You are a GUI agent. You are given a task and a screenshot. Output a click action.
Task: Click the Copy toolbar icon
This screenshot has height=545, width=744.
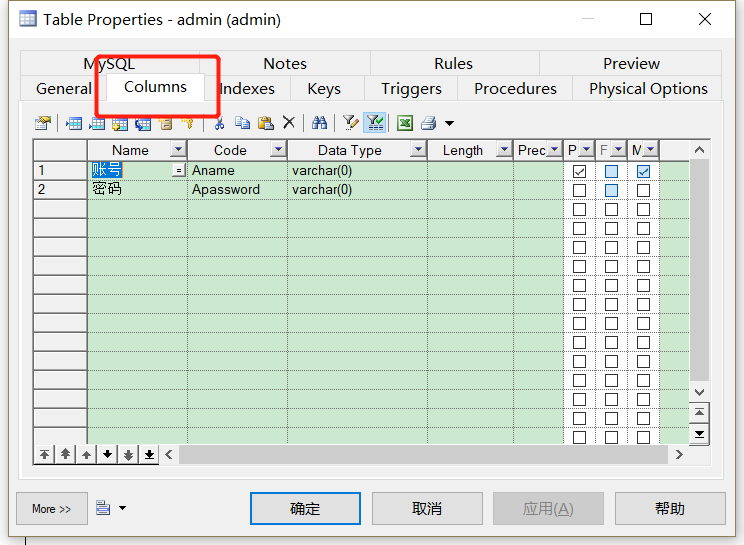(242, 123)
